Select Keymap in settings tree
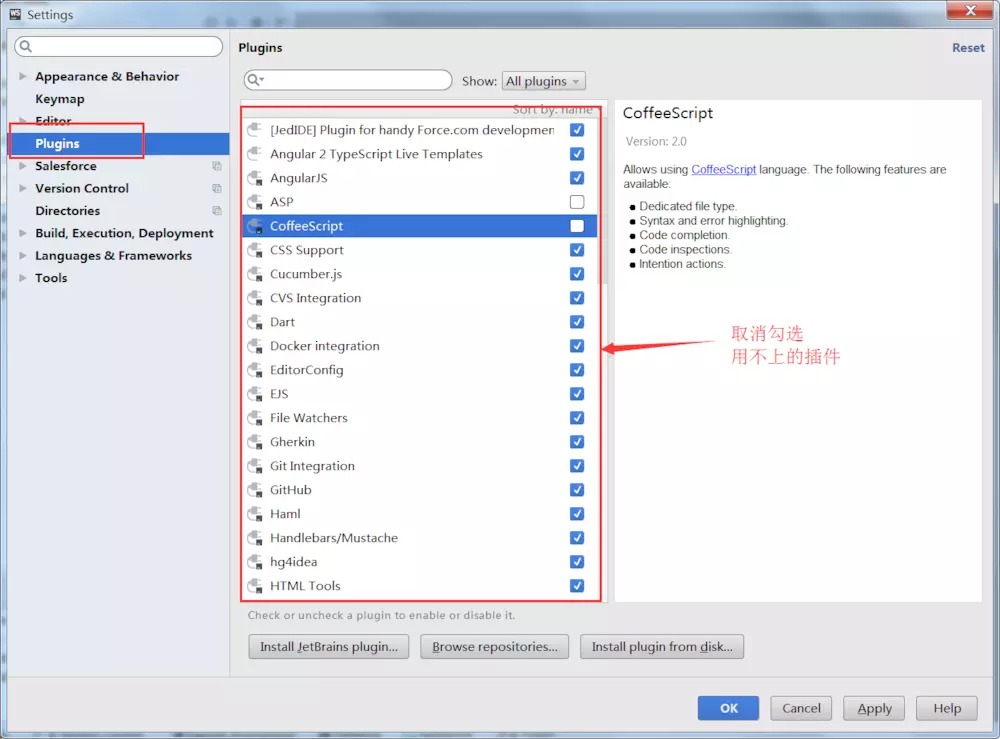Viewport: 1000px width, 739px height. (60, 99)
